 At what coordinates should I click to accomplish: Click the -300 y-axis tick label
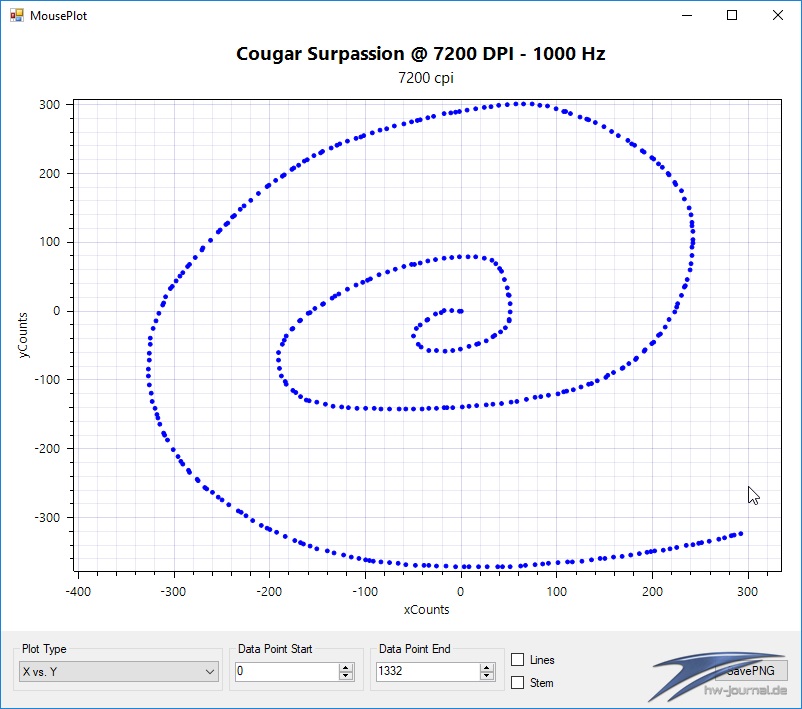tap(47, 517)
